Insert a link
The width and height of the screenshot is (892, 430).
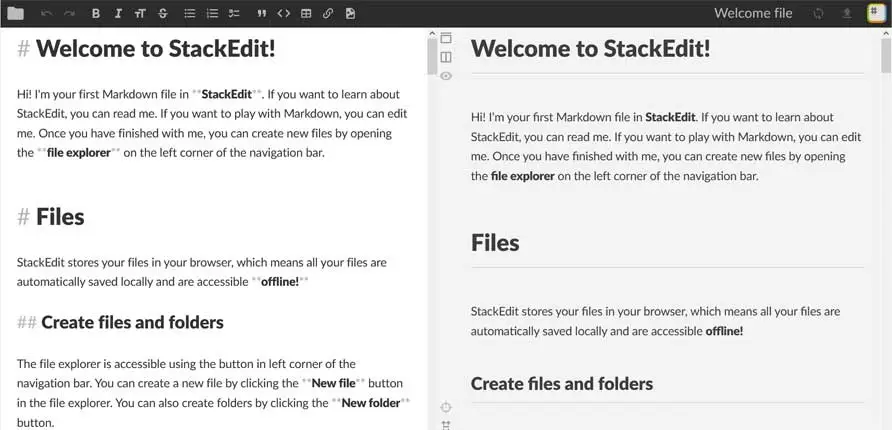click(328, 13)
